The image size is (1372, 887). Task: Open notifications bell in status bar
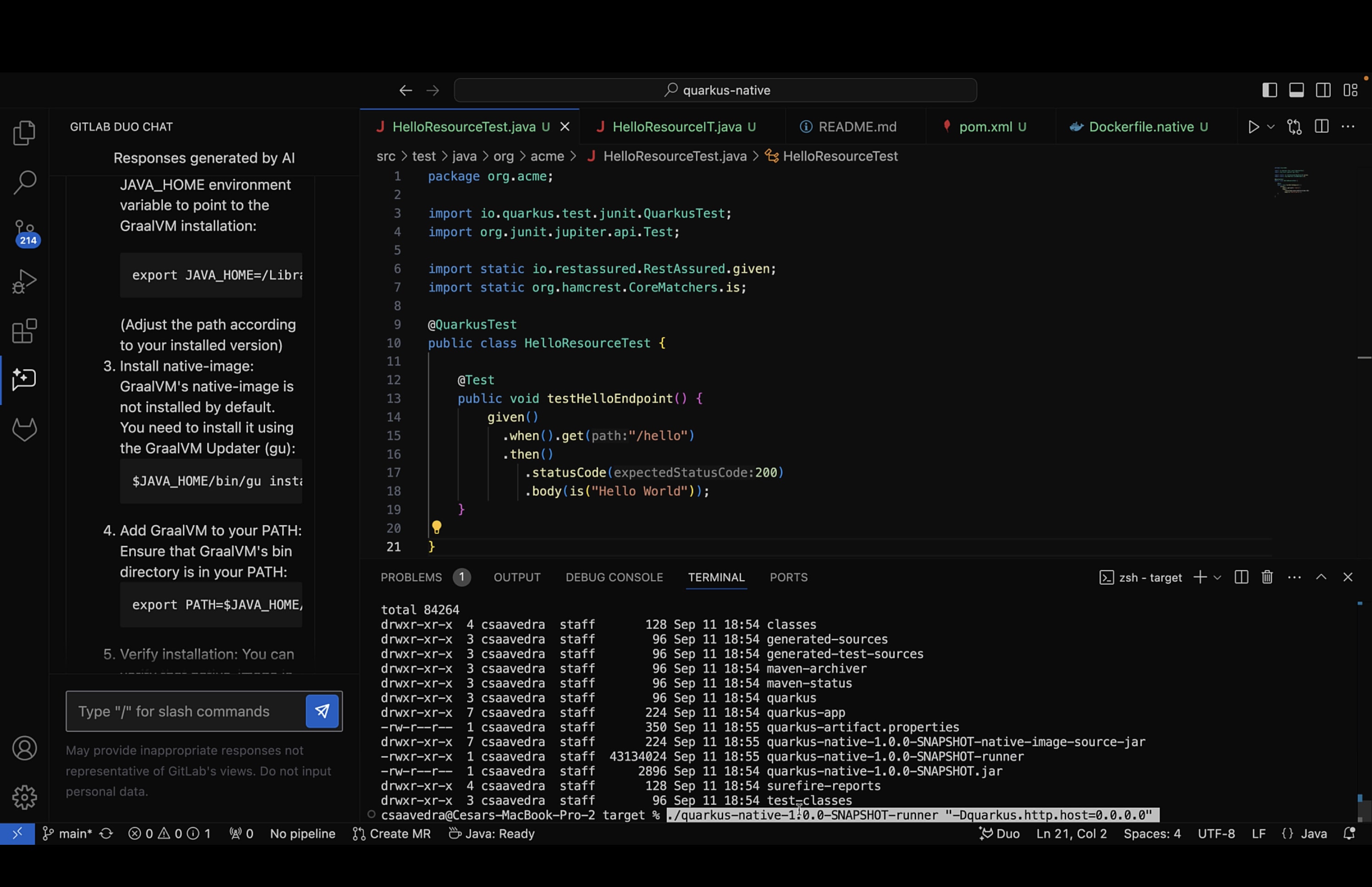tap(1349, 833)
